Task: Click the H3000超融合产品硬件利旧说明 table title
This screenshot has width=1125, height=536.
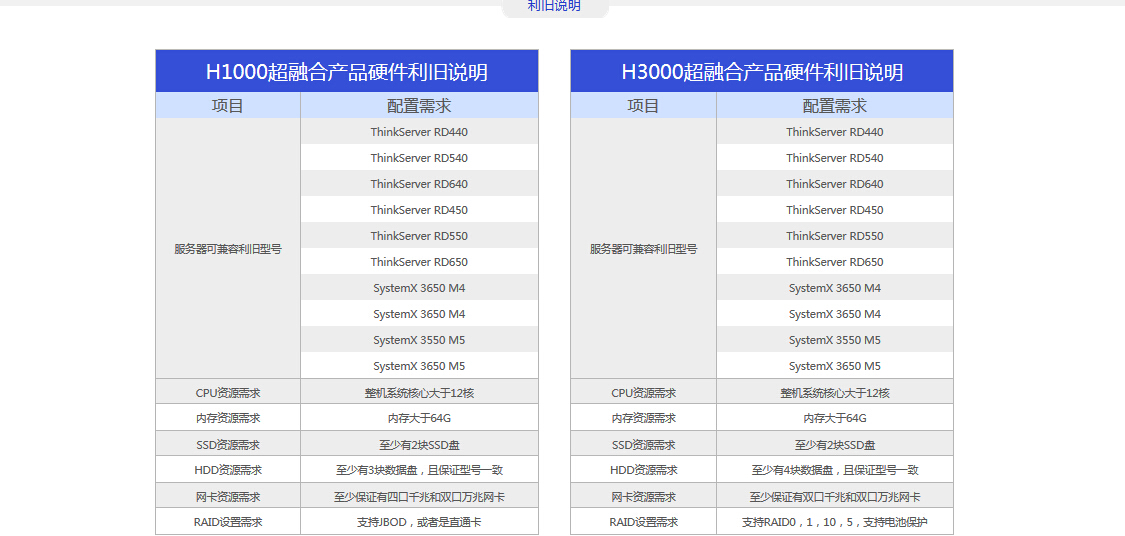Action: click(762, 72)
